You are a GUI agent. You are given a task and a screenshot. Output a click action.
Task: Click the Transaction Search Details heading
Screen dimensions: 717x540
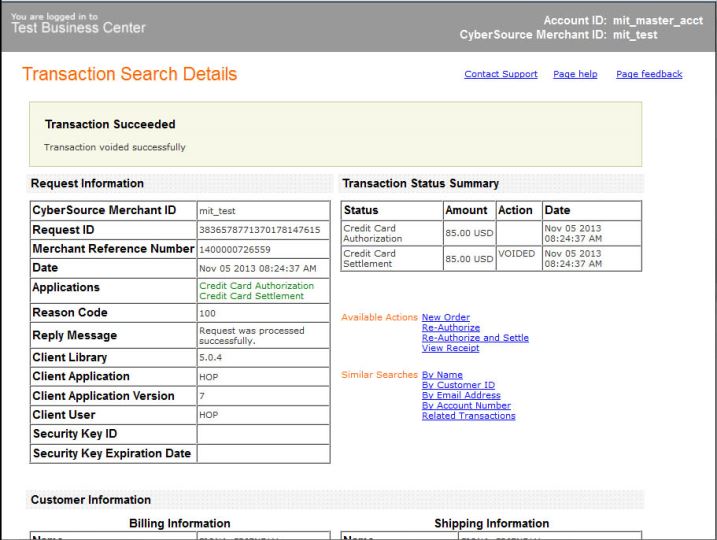tap(130, 75)
